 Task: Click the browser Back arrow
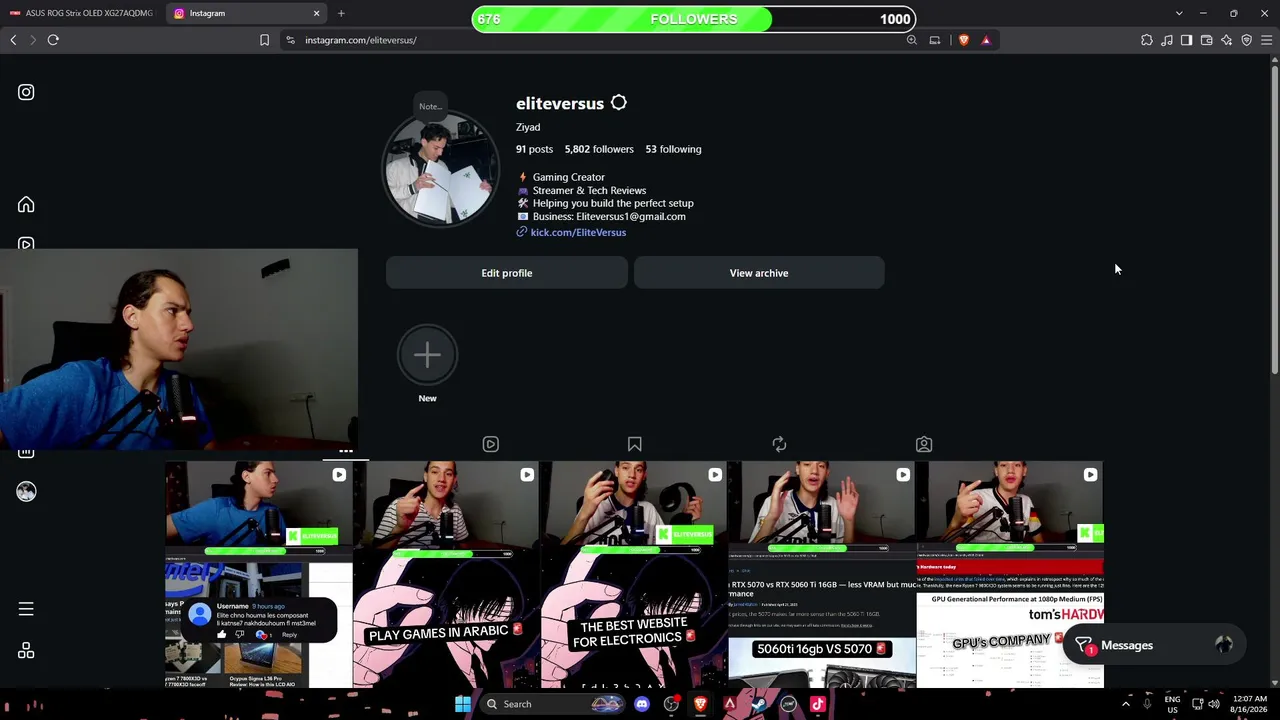(x=13, y=40)
